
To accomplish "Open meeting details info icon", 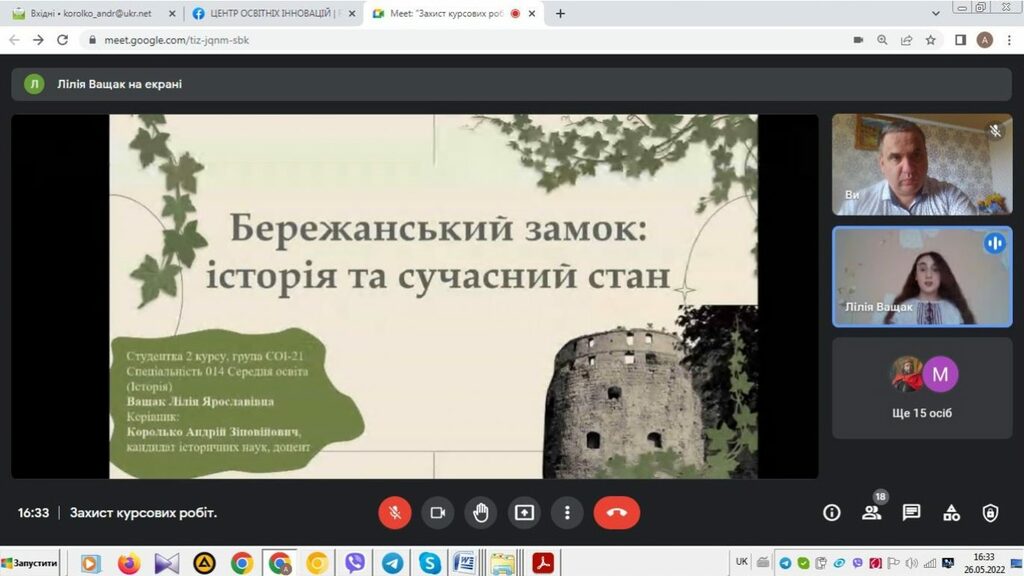I will coord(831,513).
